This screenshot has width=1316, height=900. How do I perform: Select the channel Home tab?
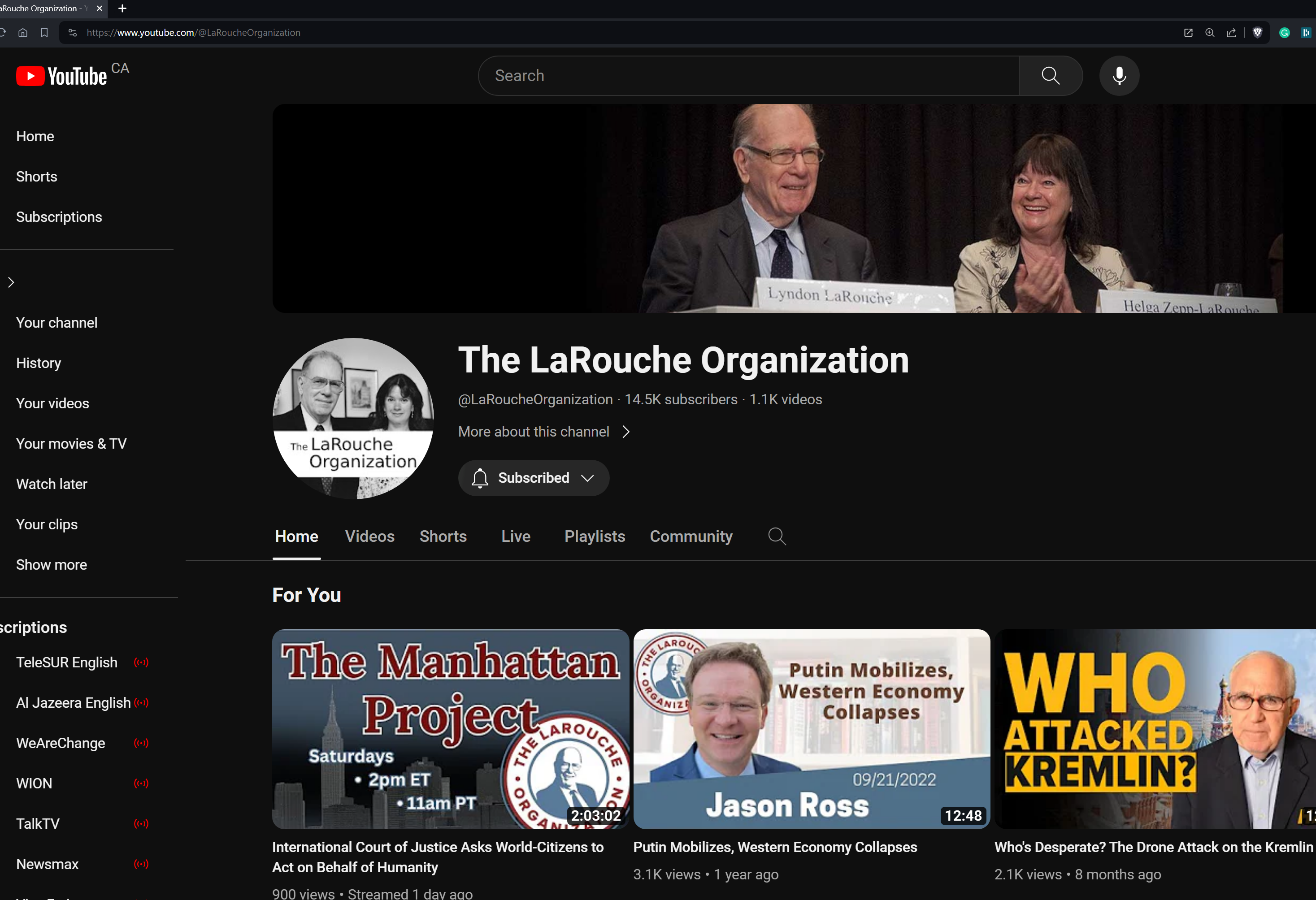coord(297,536)
